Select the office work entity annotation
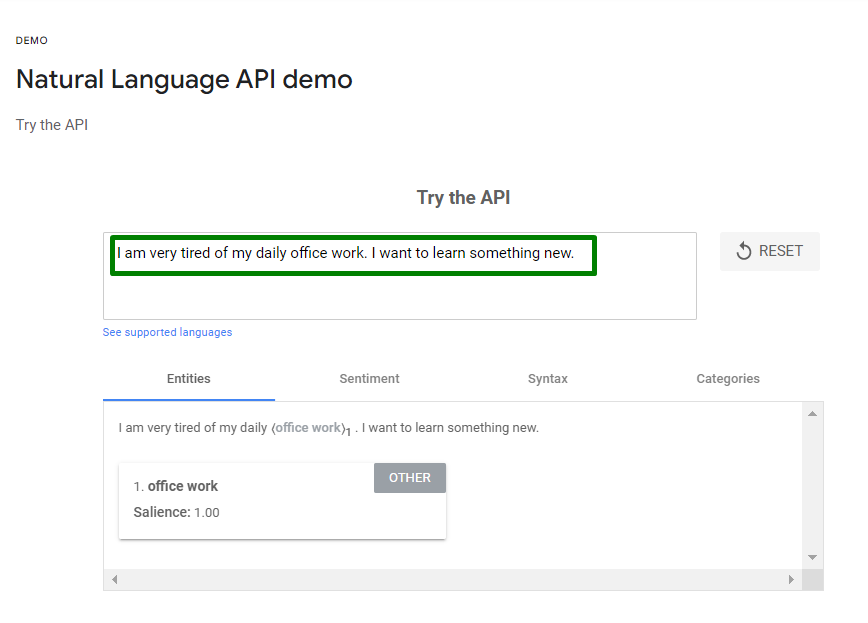Image resolution: width=868 pixels, height=623 pixels. (305, 427)
